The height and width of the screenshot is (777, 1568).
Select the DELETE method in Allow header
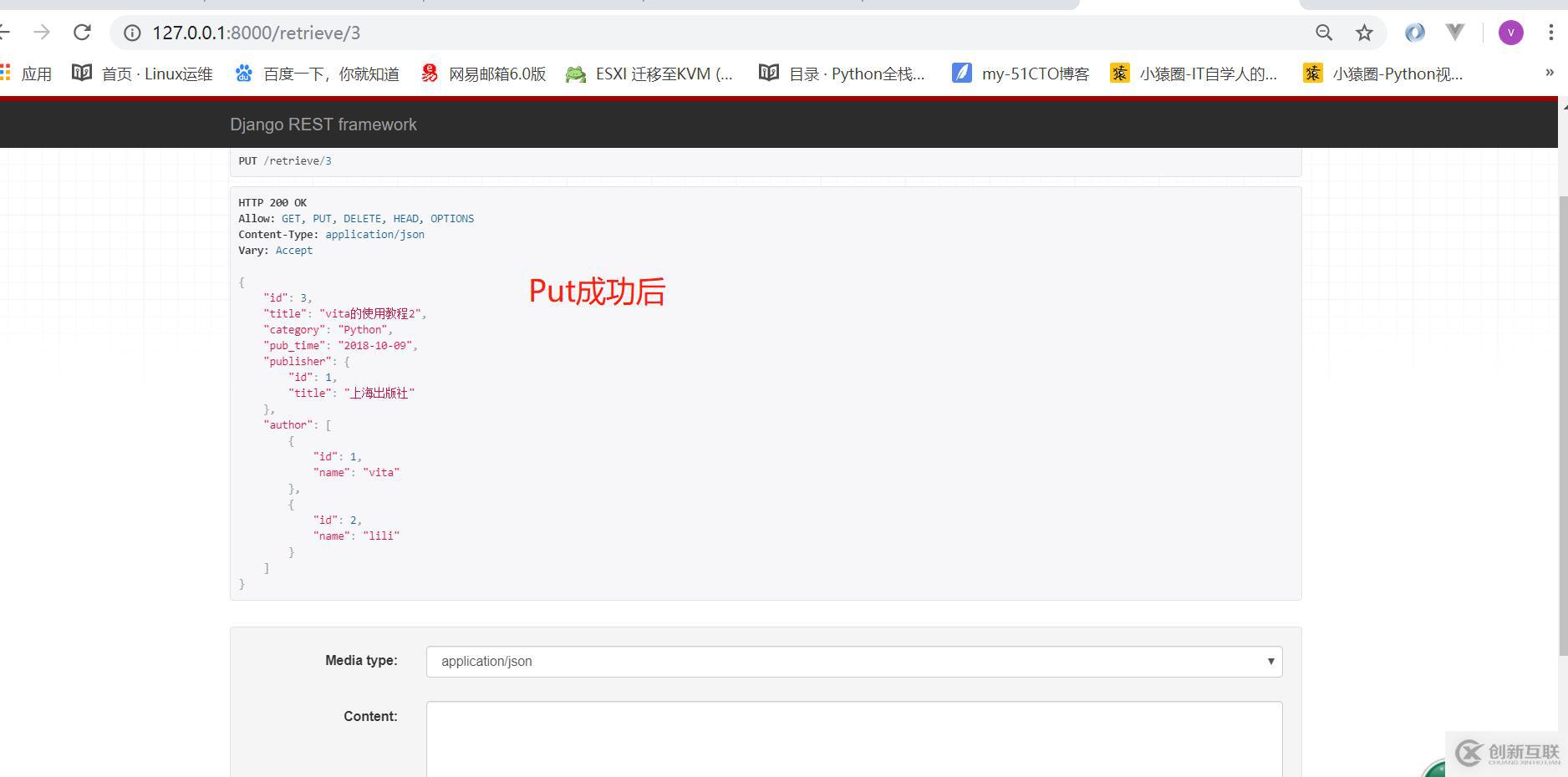tap(362, 218)
